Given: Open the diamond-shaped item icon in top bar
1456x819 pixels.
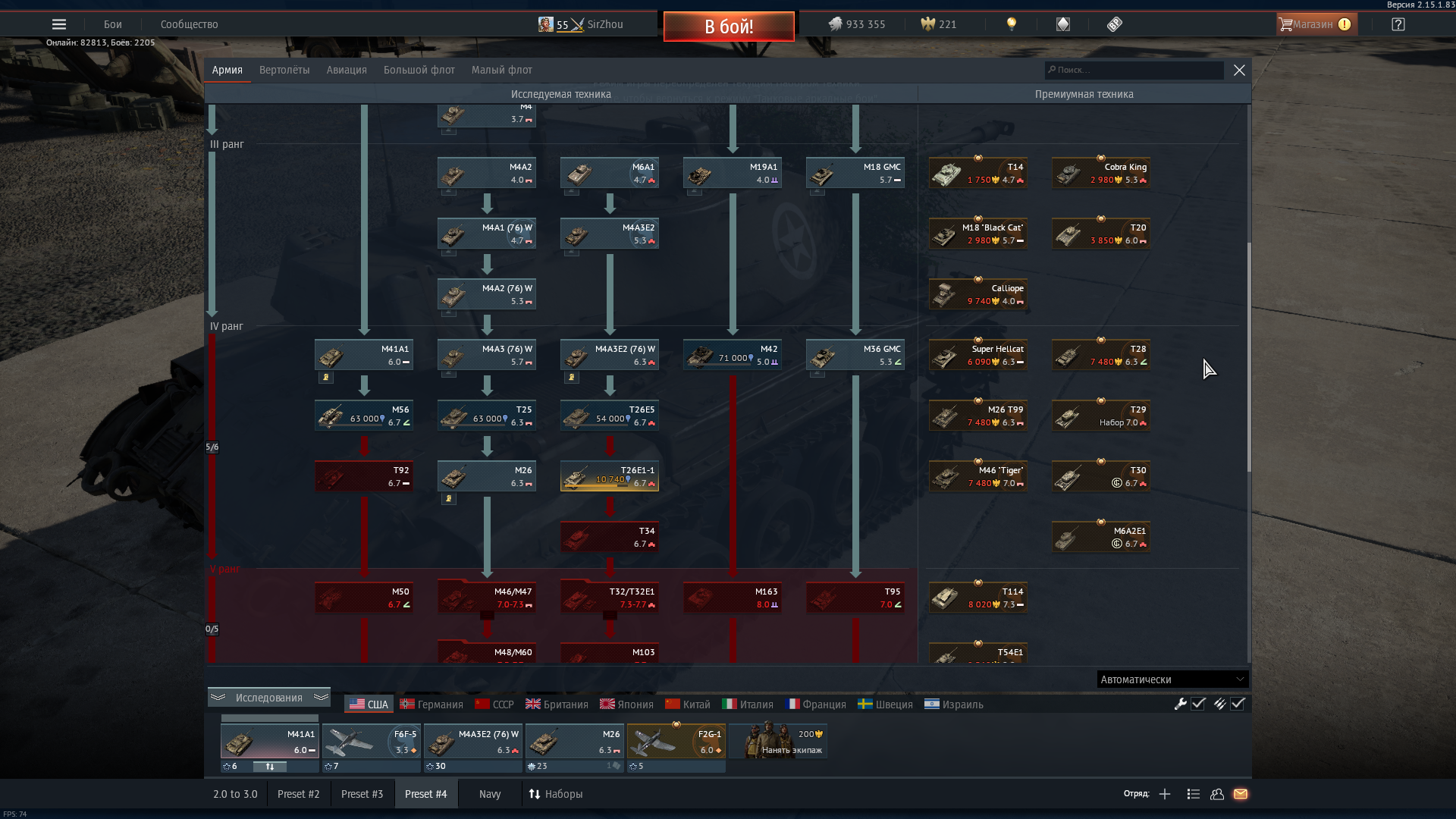Looking at the screenshot, I should pos(1062,24).
